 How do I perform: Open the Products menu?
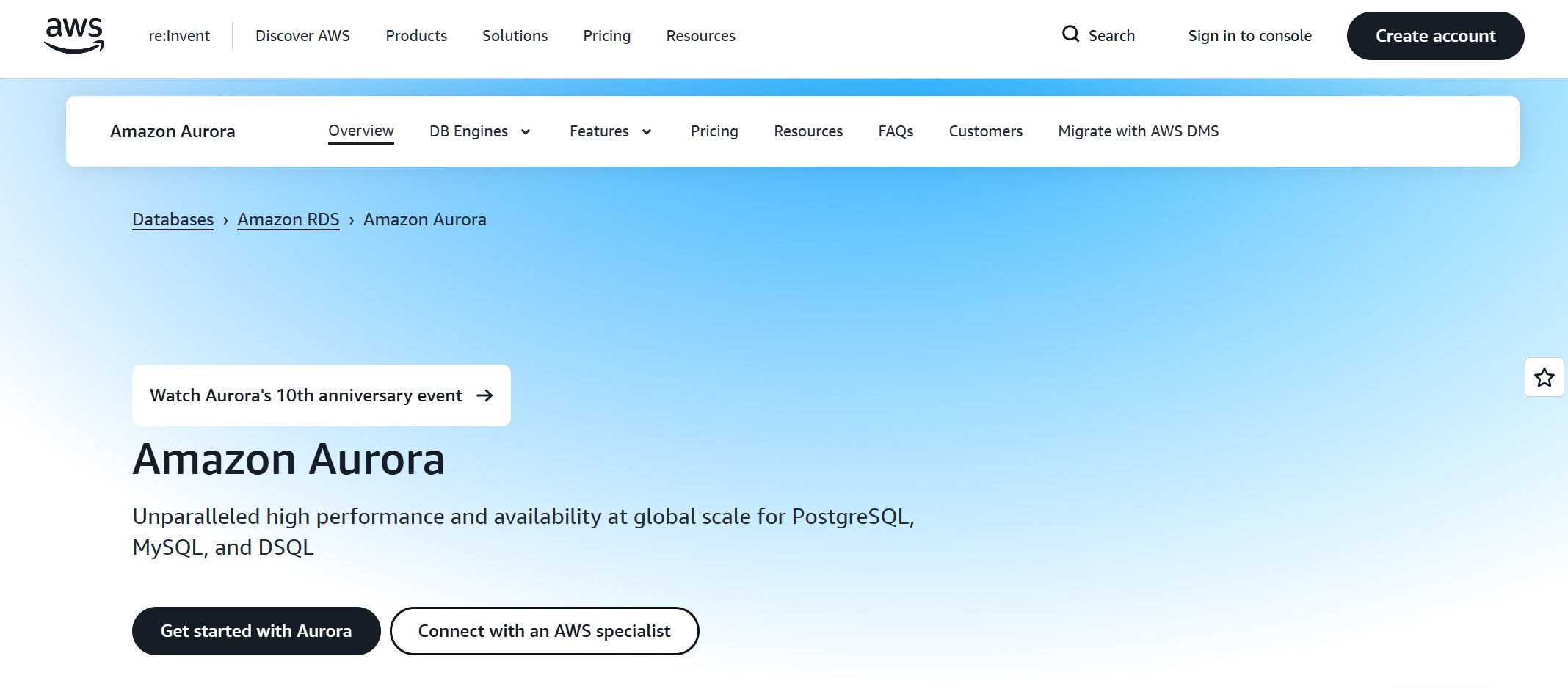416,36
